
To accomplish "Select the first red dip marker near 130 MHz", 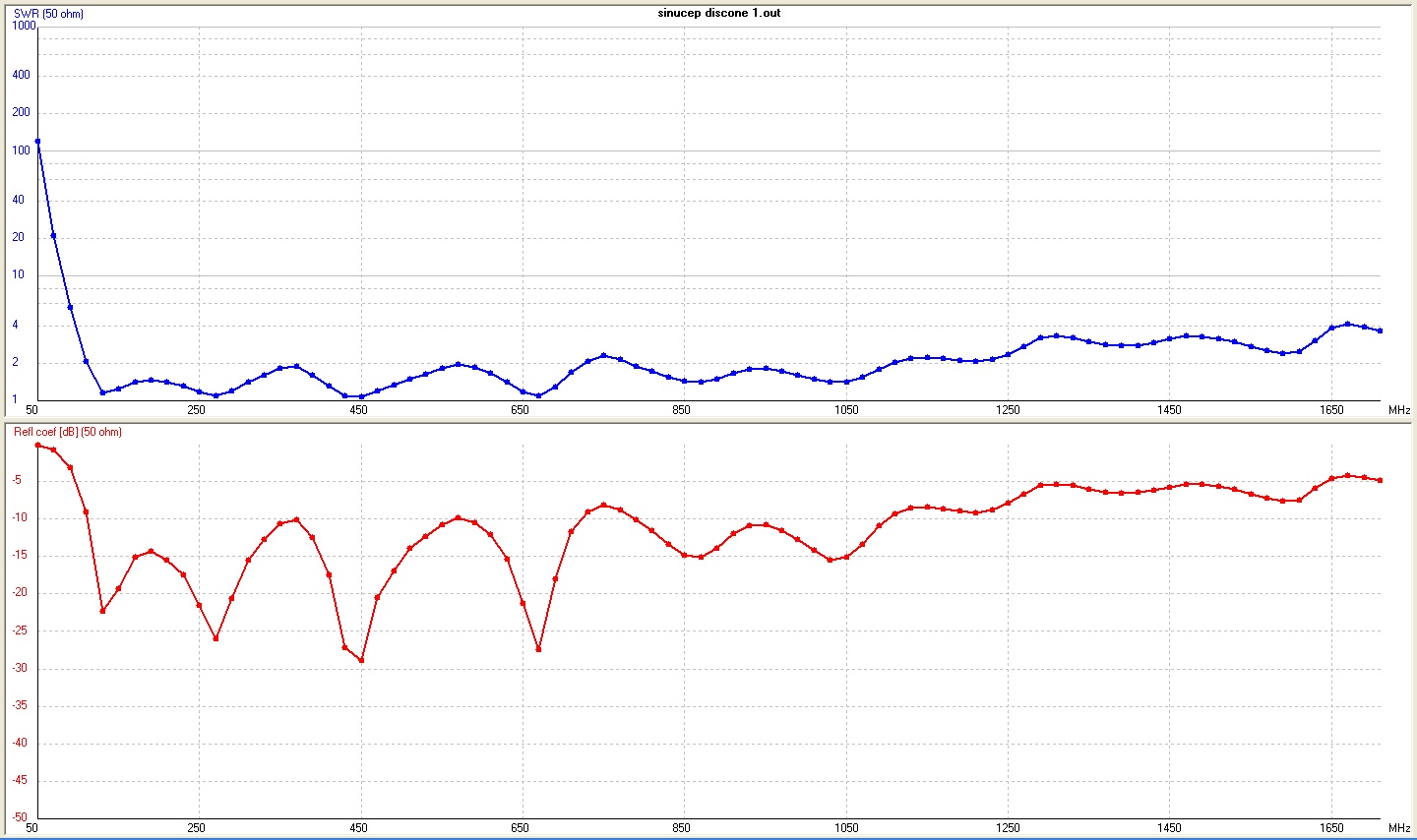I will click(x=102, y=611).
